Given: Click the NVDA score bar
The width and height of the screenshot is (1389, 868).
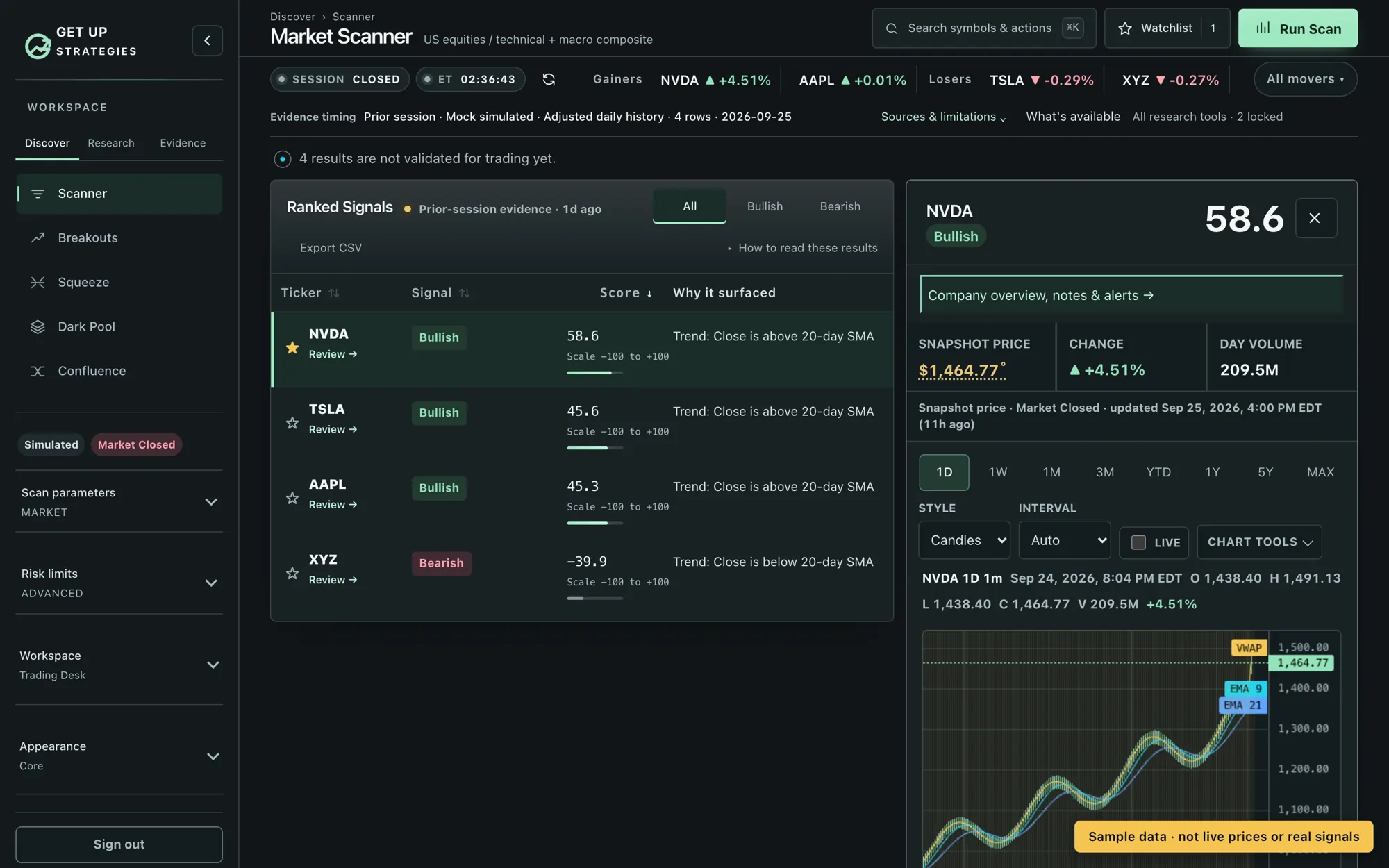Looking at the screenshot, I should click(594, 373).
